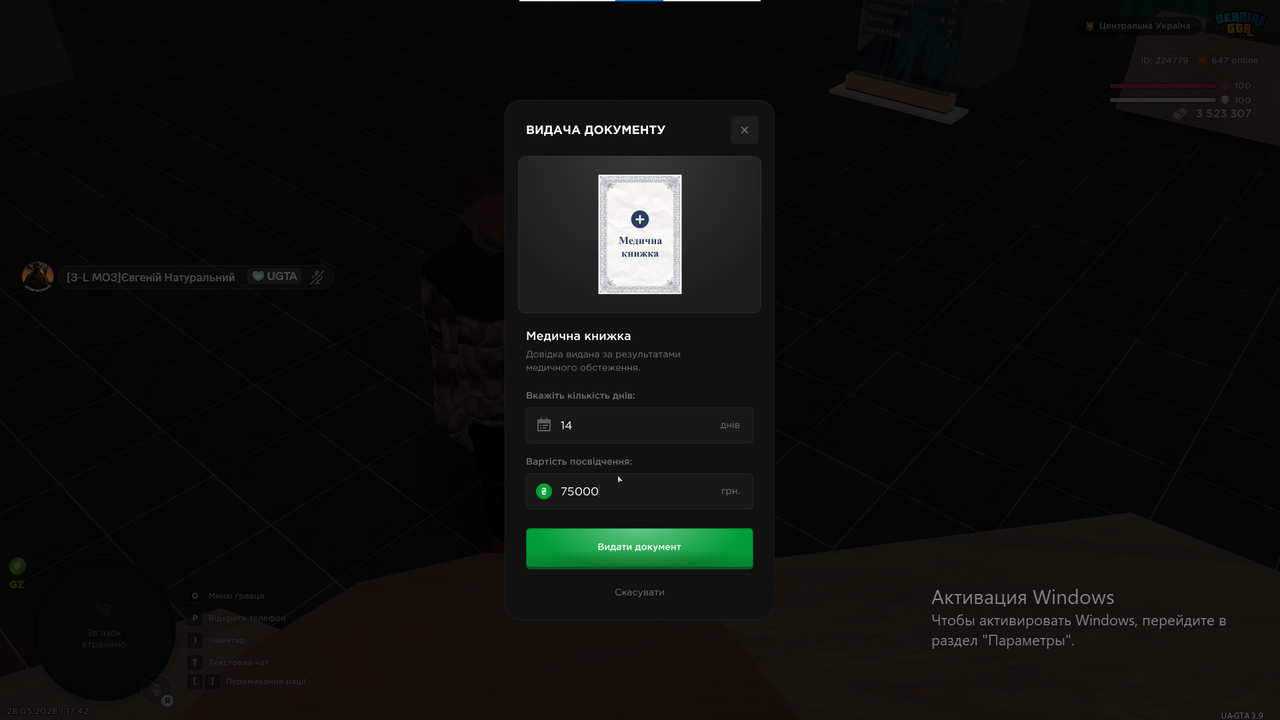The image size is (1280, 720).
Task: Click the Відкрити телефон hint
Action: (238, 618)
